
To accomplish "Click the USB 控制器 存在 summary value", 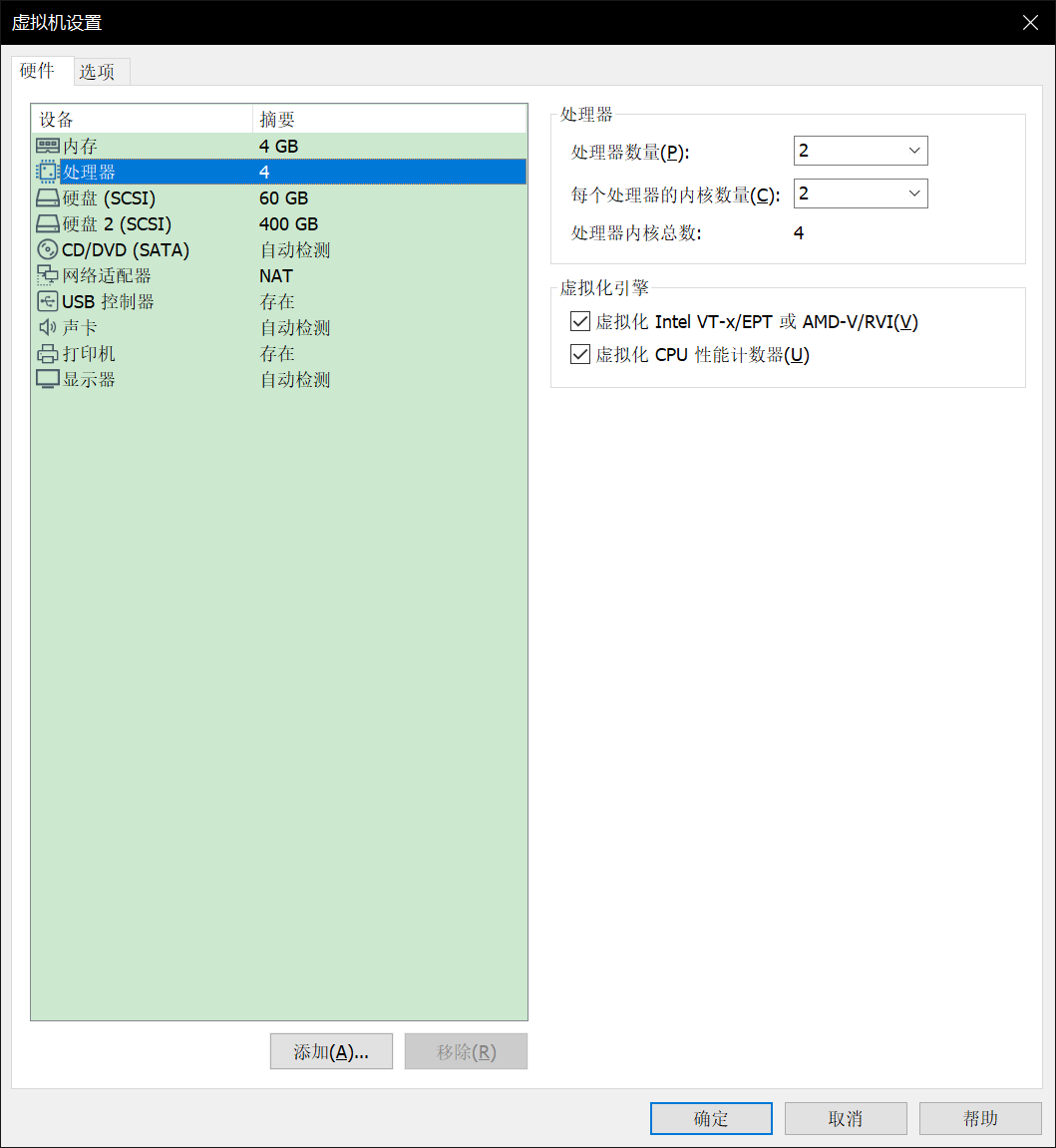I will tap(277, 301).
